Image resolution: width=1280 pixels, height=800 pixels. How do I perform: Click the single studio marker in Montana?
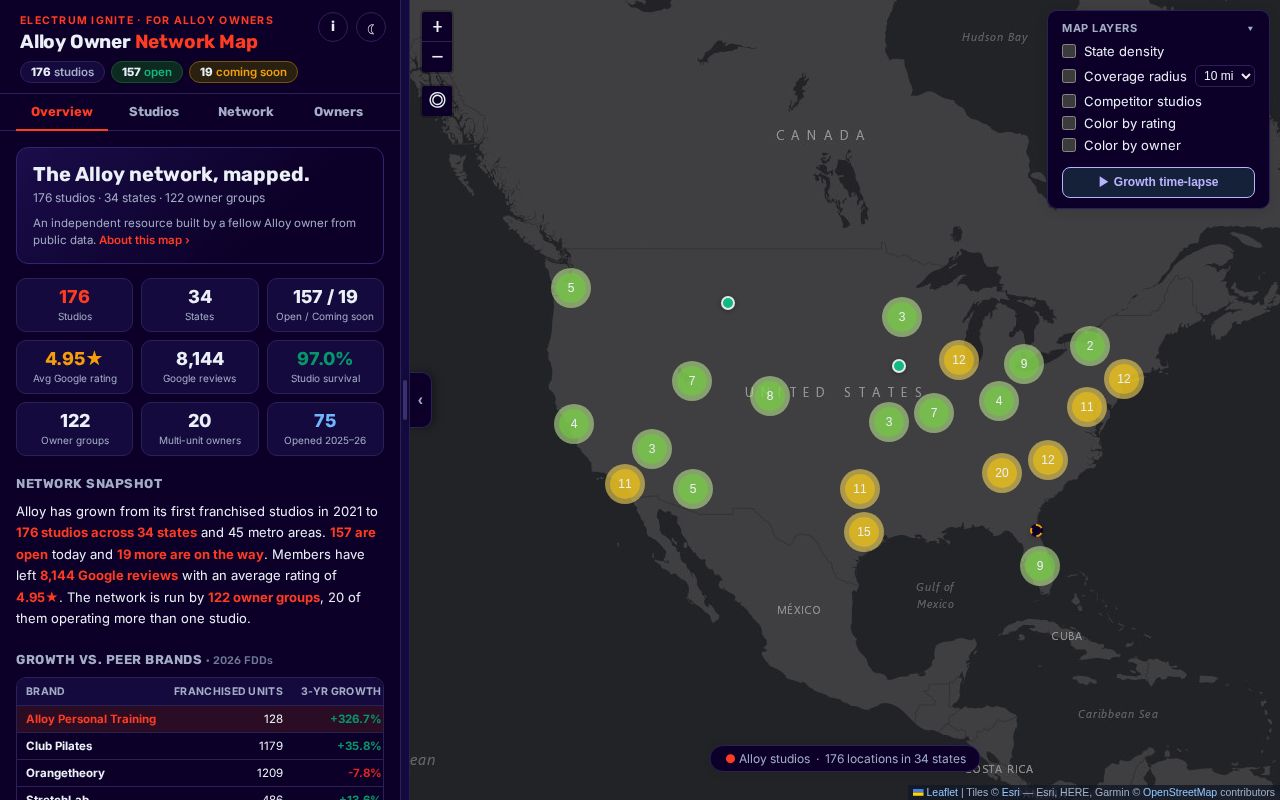tap(728, 303)
